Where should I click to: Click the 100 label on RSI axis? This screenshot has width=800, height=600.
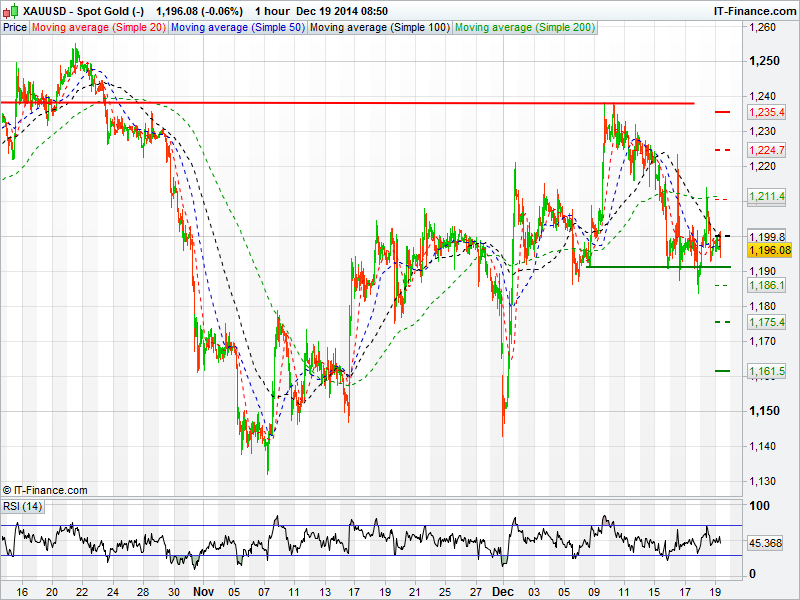(760, 506)
